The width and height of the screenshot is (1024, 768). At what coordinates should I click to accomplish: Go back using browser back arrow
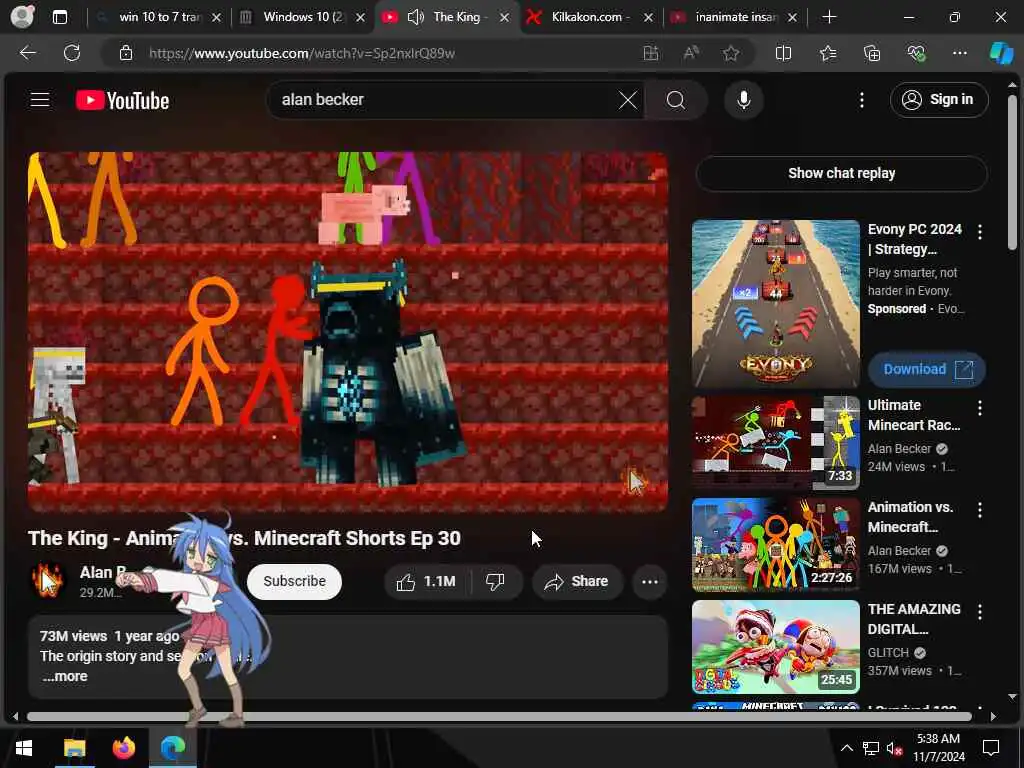[28, 53]
